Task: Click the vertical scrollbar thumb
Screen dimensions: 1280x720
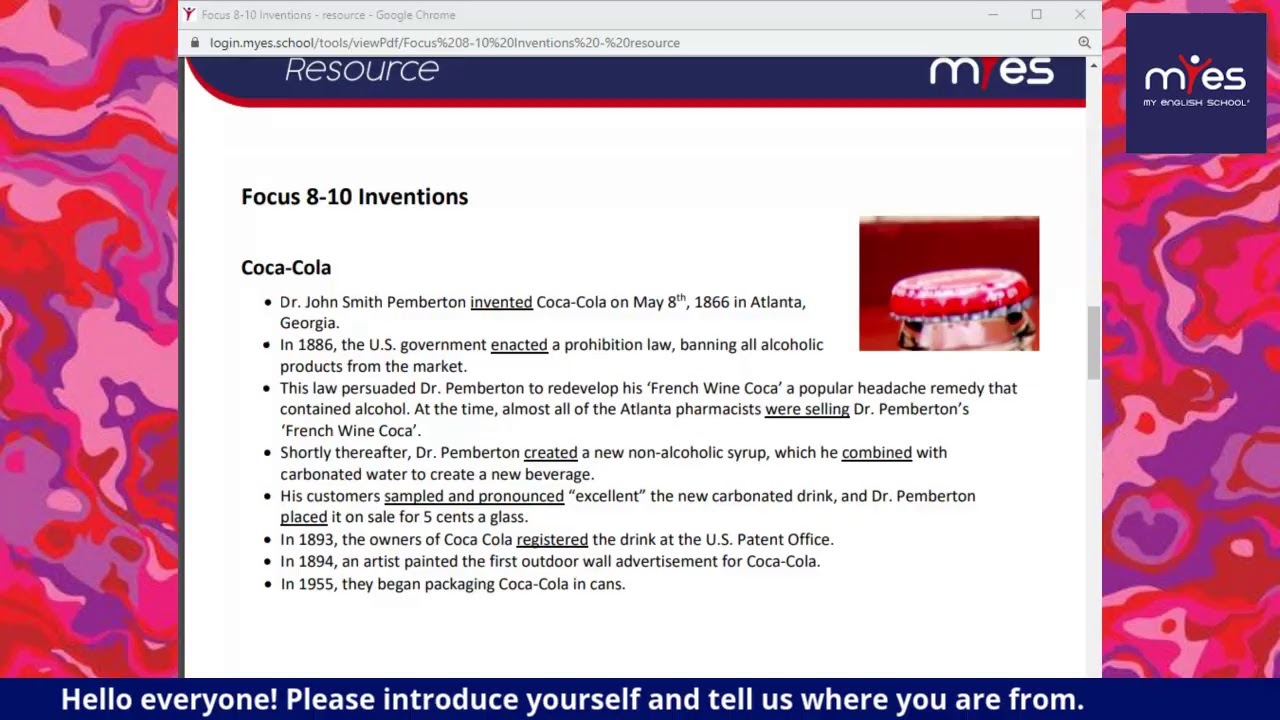Action: (1093, 342)
